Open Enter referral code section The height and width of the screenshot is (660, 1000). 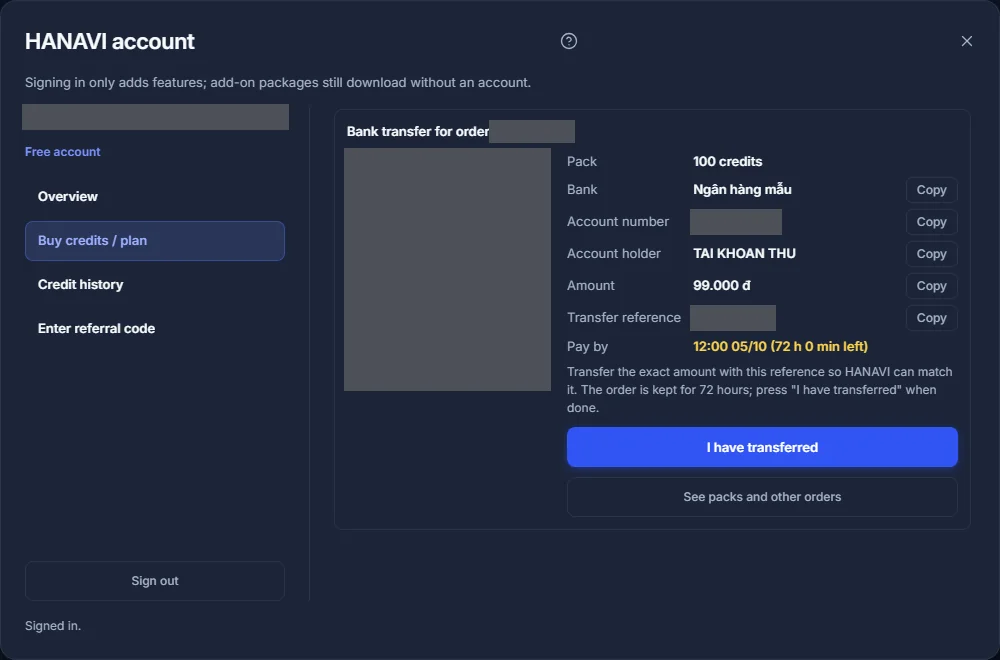click(x=154, y=328)
